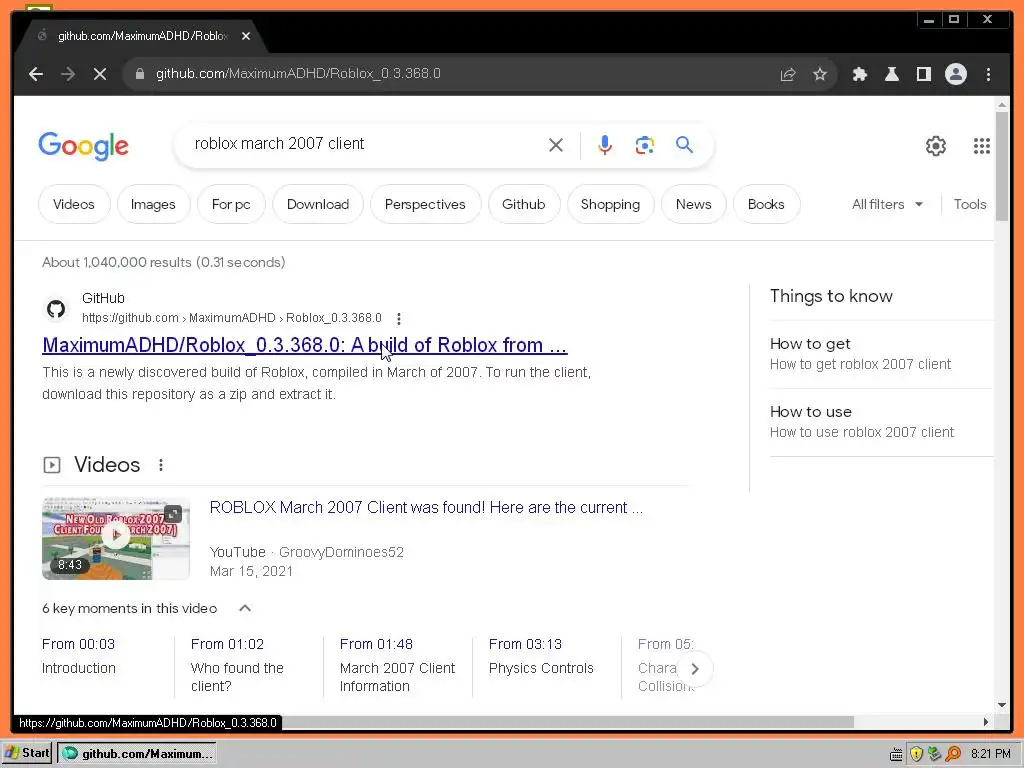Jump to From 01:02 Who found the client
This screenshot has width=1024, height=768.
[x=237, y=665]
